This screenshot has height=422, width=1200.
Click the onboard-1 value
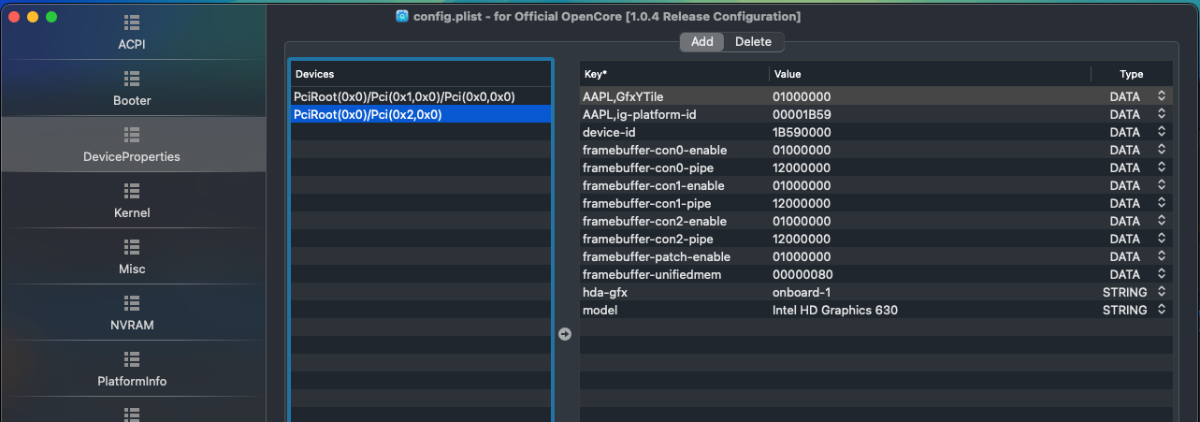pos(802,292)
